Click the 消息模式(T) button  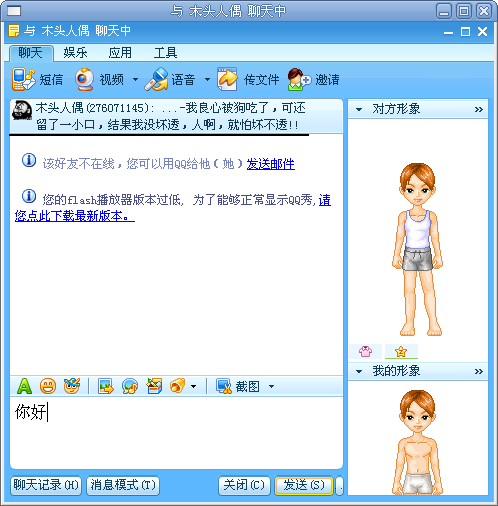123,485
